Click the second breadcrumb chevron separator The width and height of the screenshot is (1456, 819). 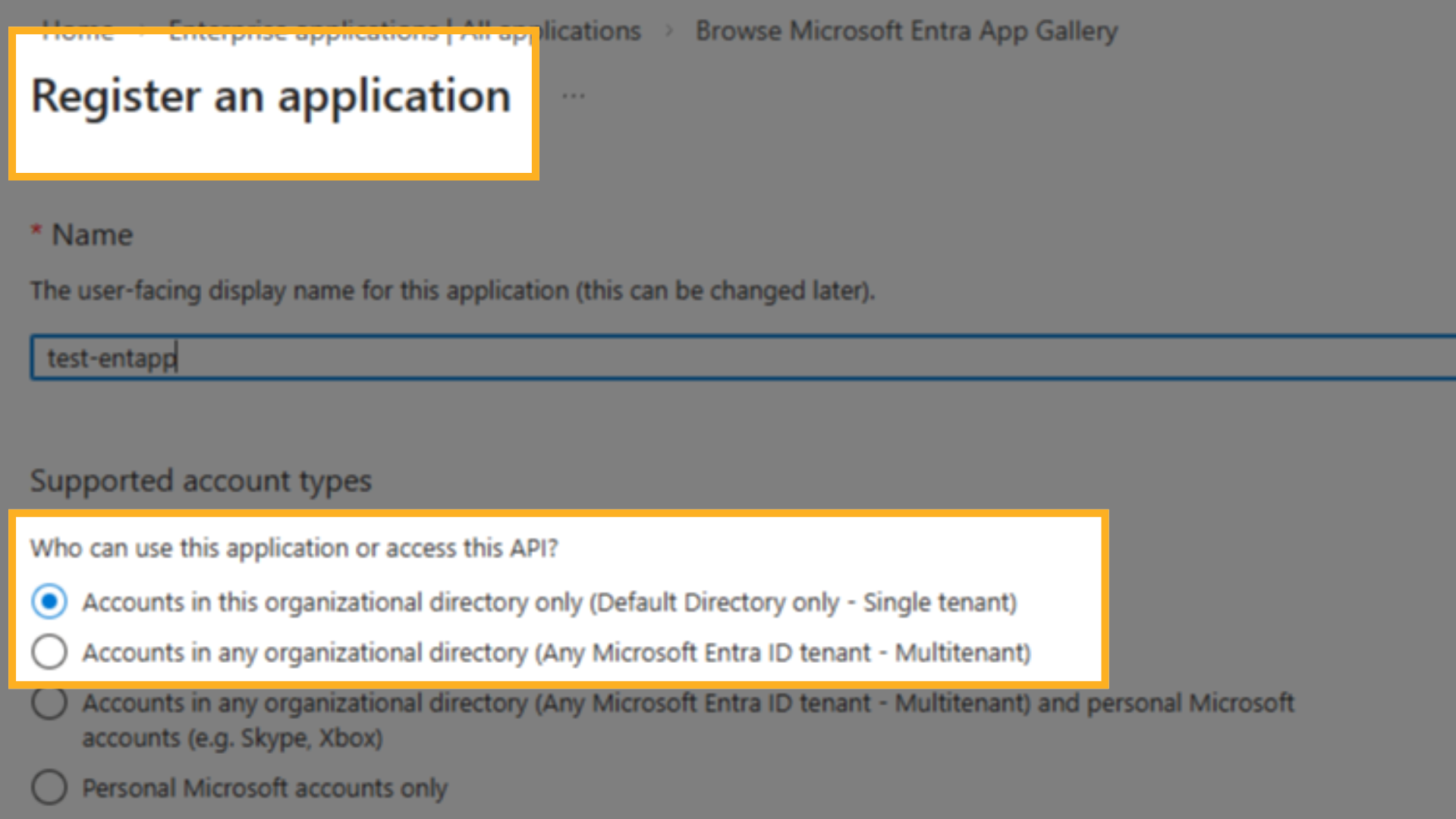coord(670,30)
